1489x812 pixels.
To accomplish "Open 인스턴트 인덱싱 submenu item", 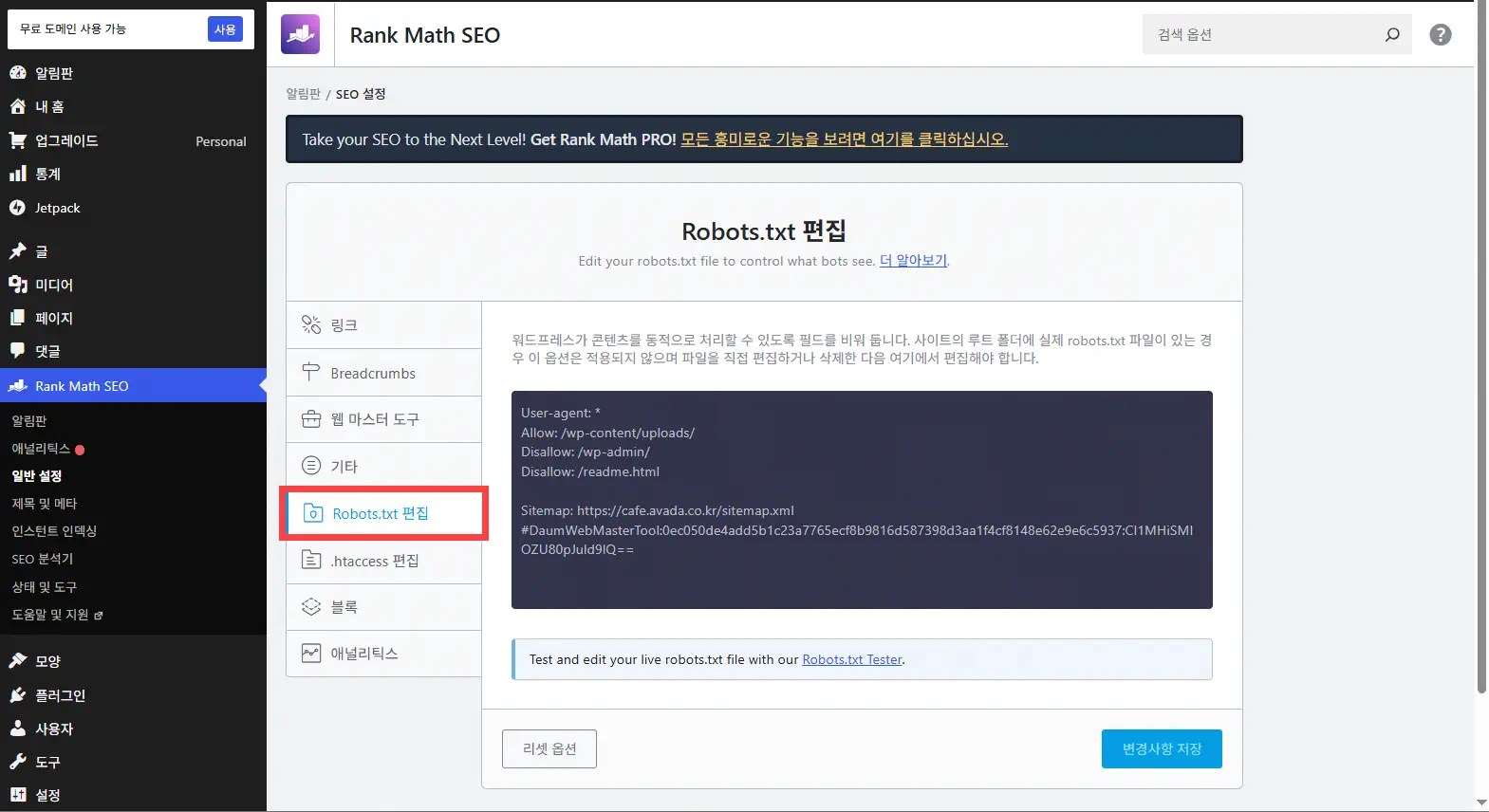I will pos(54,531).
